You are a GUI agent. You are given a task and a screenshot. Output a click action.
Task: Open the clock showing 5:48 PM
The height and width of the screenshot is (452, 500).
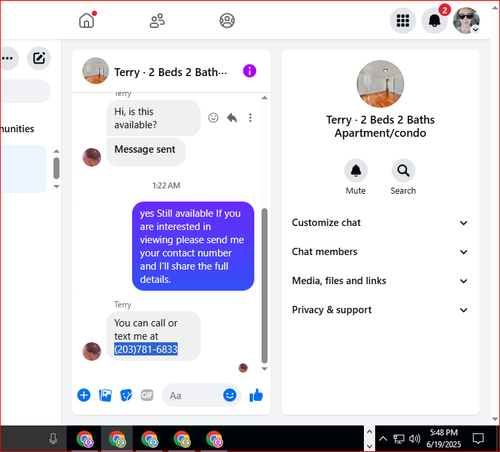[444, 438]
